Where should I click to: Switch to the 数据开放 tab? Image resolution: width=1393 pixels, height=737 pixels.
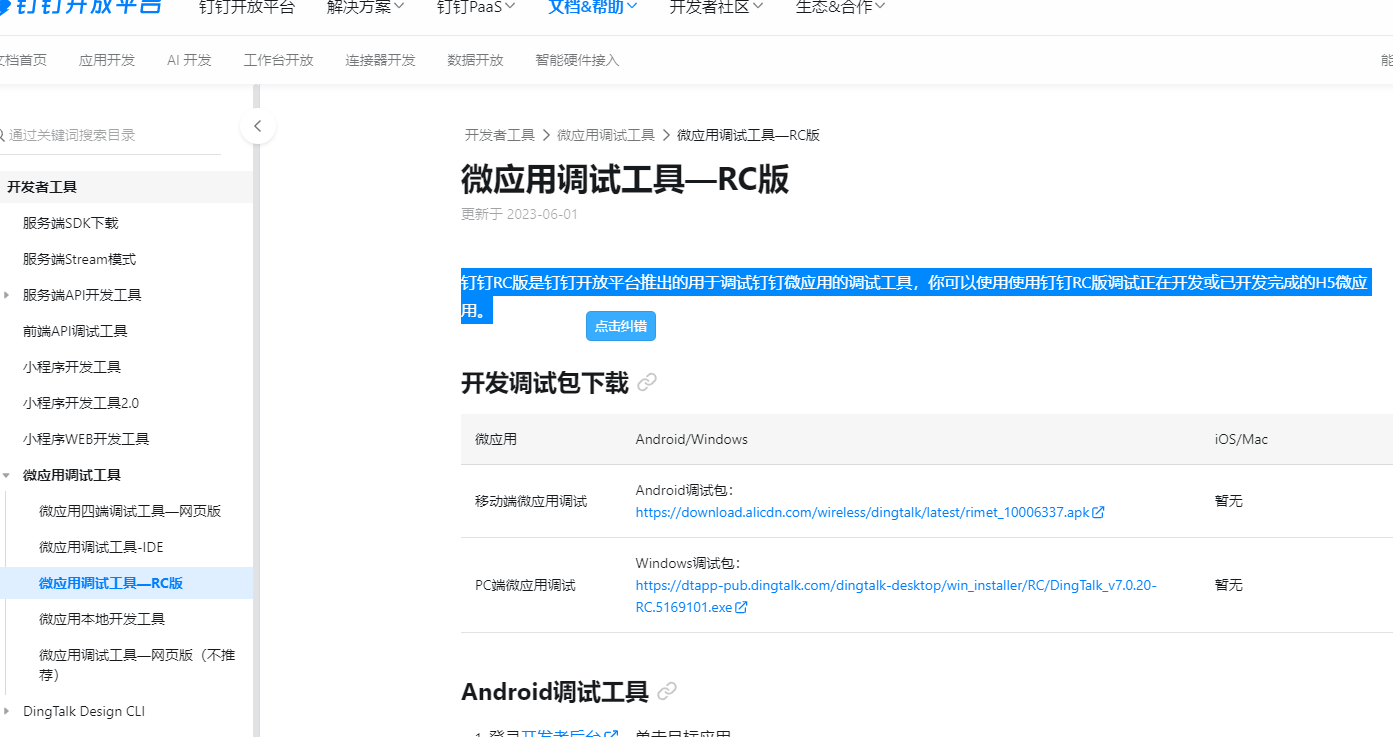click(x=476, y=60)
